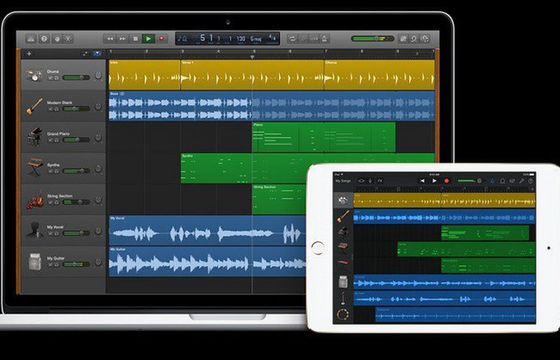Image resolution: width=560 pixels, height=360 pixels.
Task: Select the My Vocal audio region
Action: tap(207, 230)
